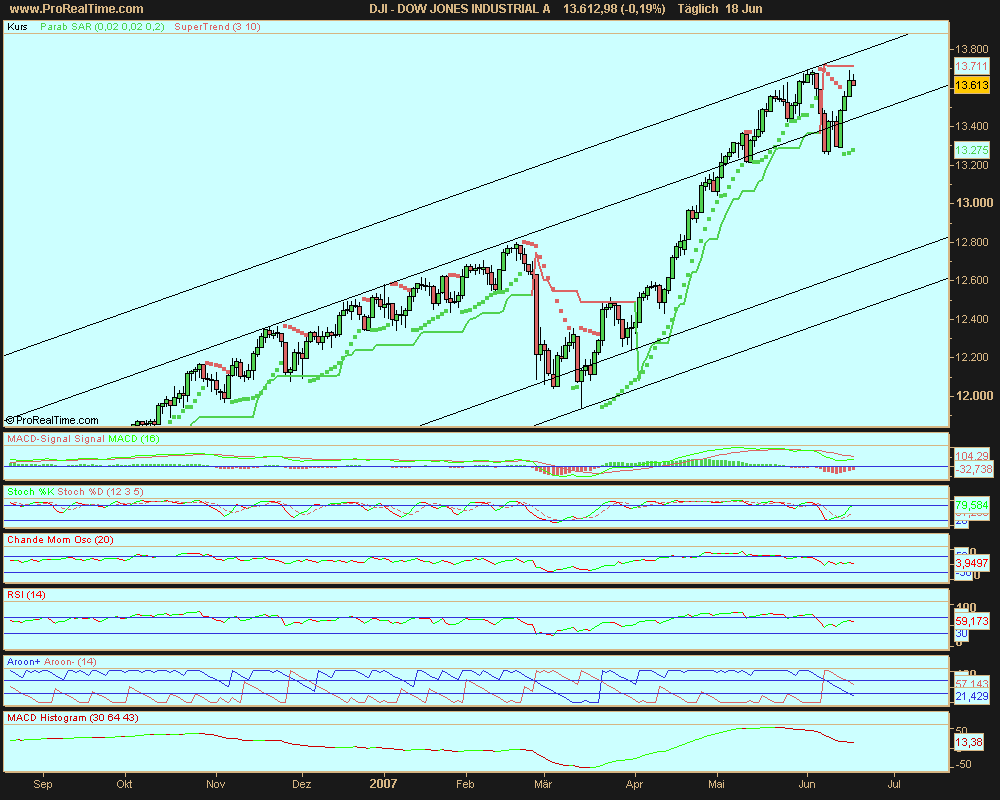Click the Täglich timeframe label
The width and height of the screenshot is (1000, 800).
click(698, 9)
